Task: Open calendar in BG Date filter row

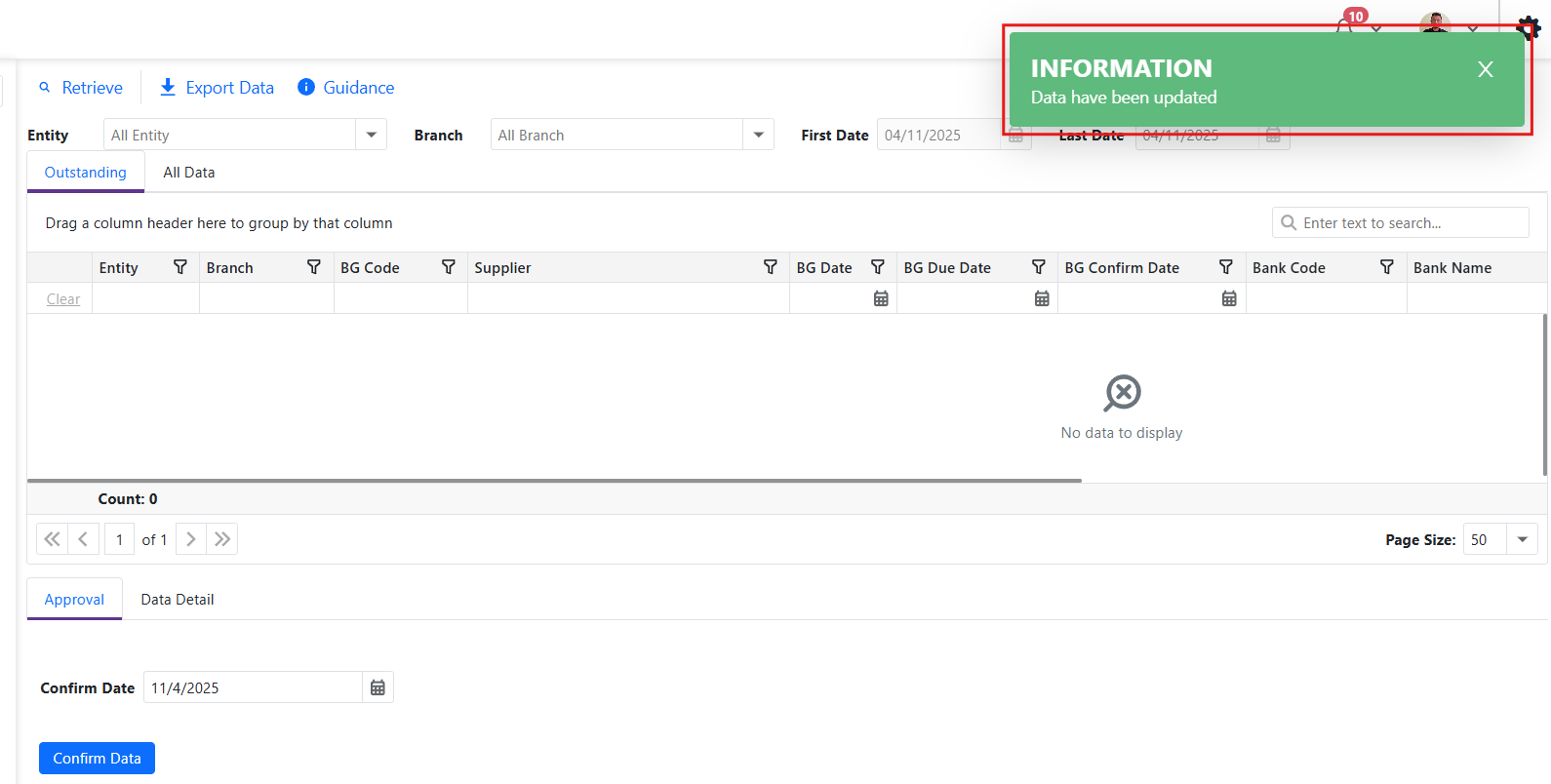Action: click(x=881, y=298)
